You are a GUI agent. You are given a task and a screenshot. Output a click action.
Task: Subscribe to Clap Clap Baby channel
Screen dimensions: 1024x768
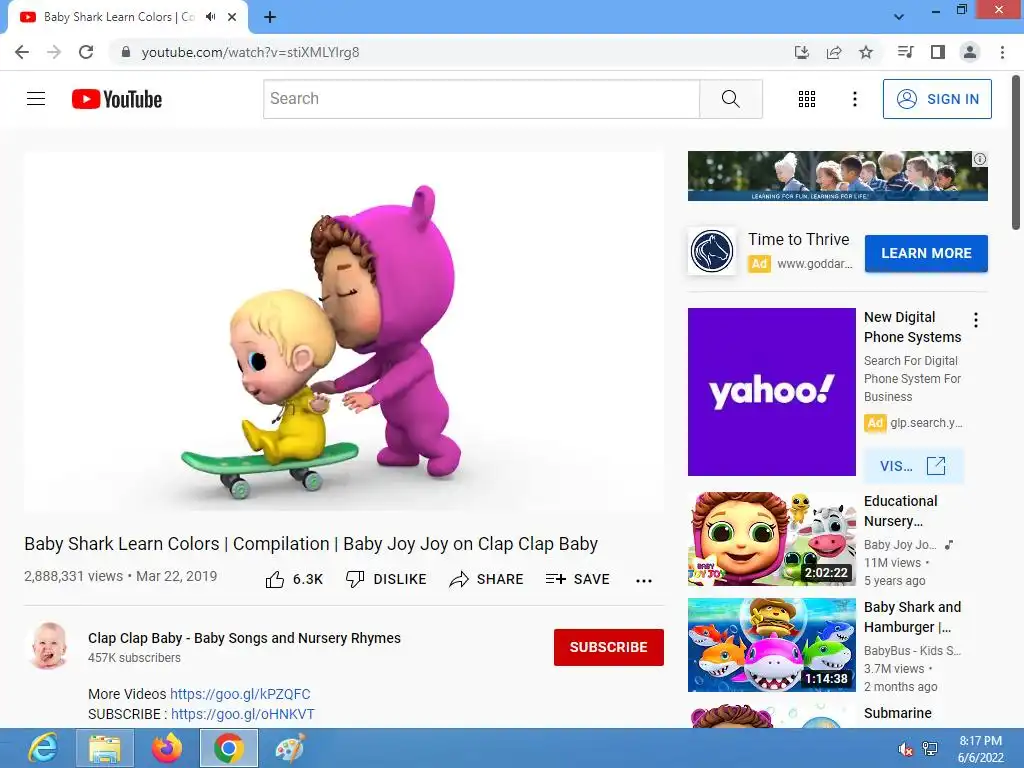tap(609, 647)
